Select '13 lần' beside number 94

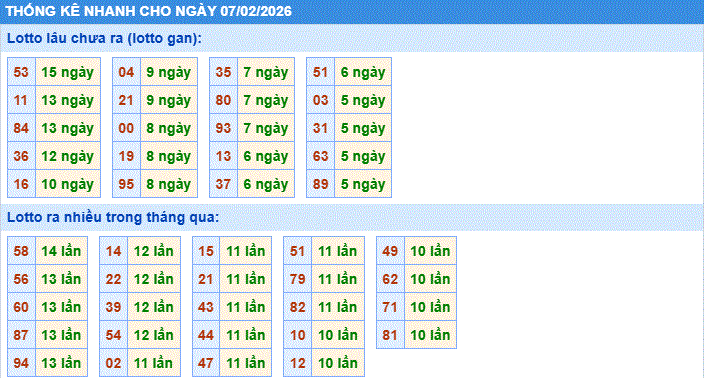(x=61, y=363)
